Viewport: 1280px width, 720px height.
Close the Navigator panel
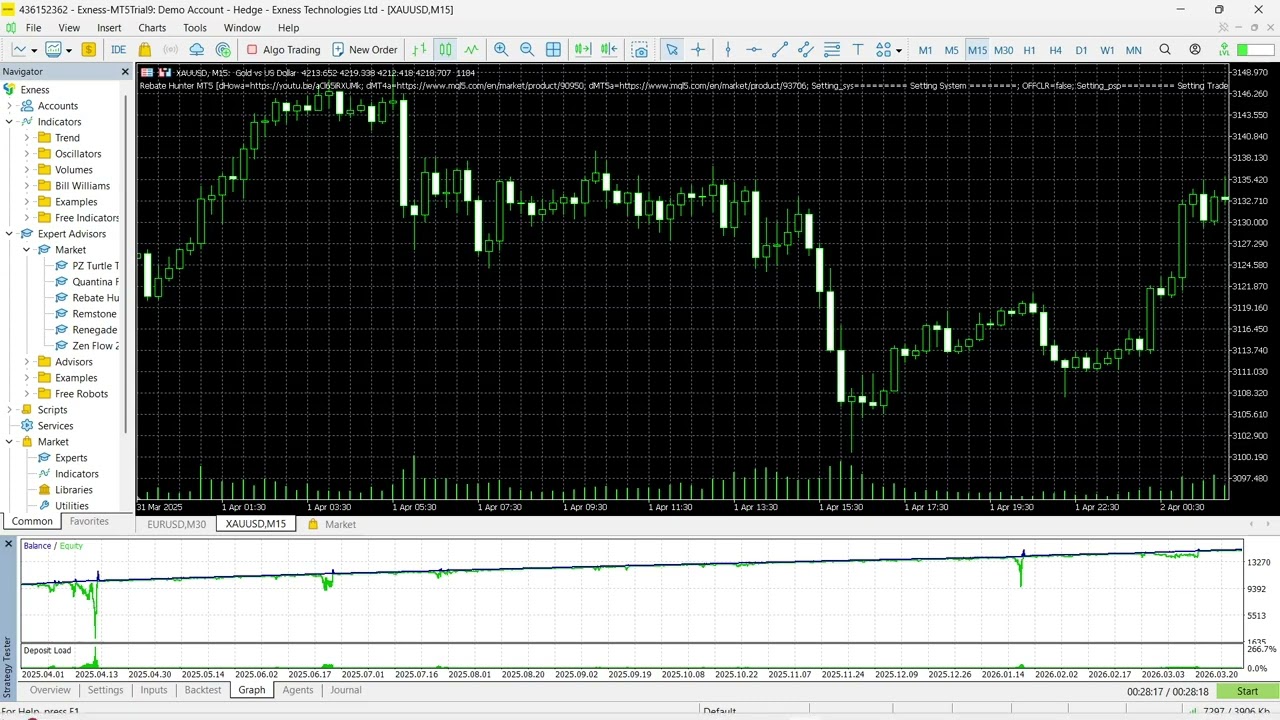126,72
